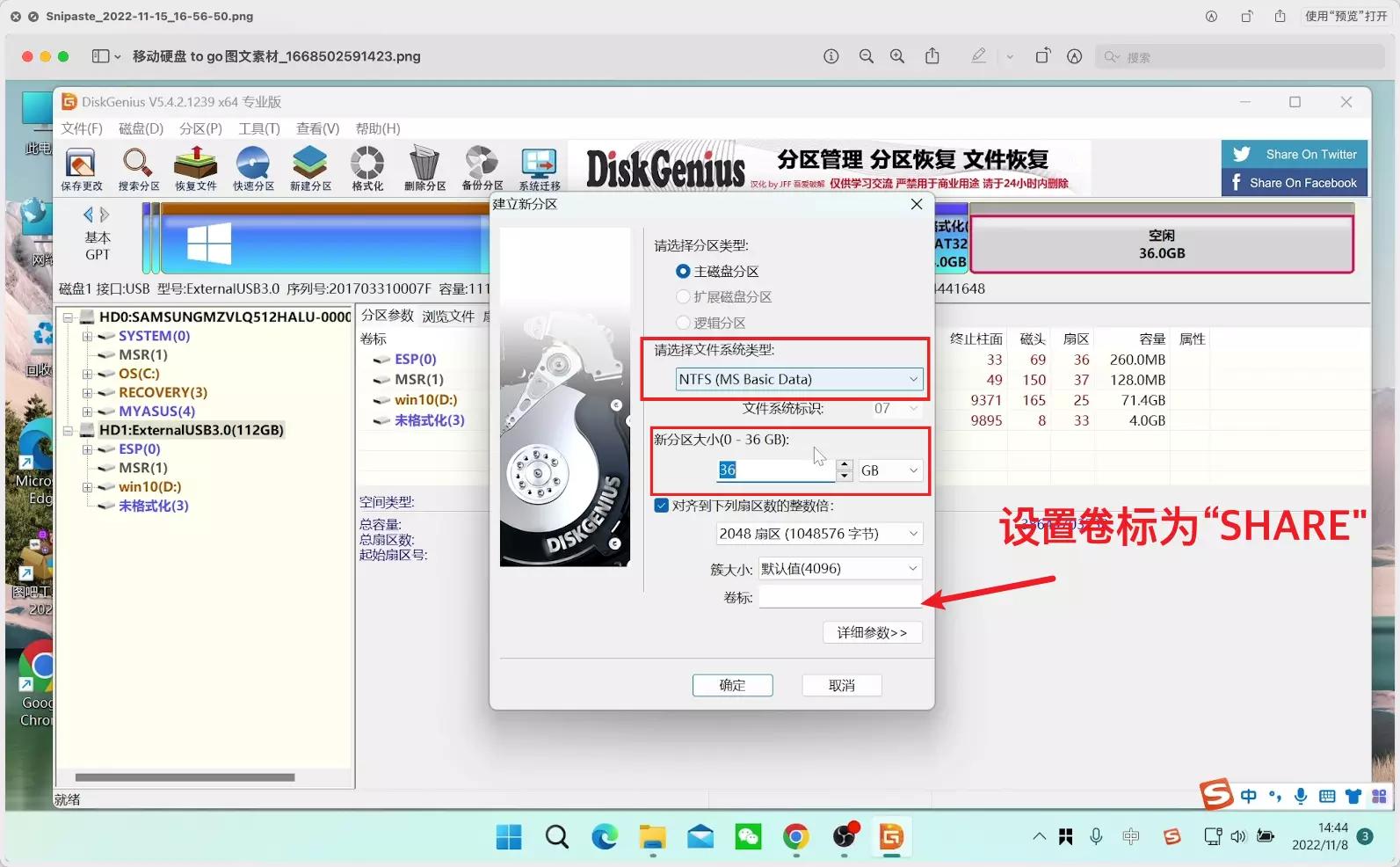1400x867 pixels.
Task: Close the Create New Partition dialog
Action: (x=917, y=204)
